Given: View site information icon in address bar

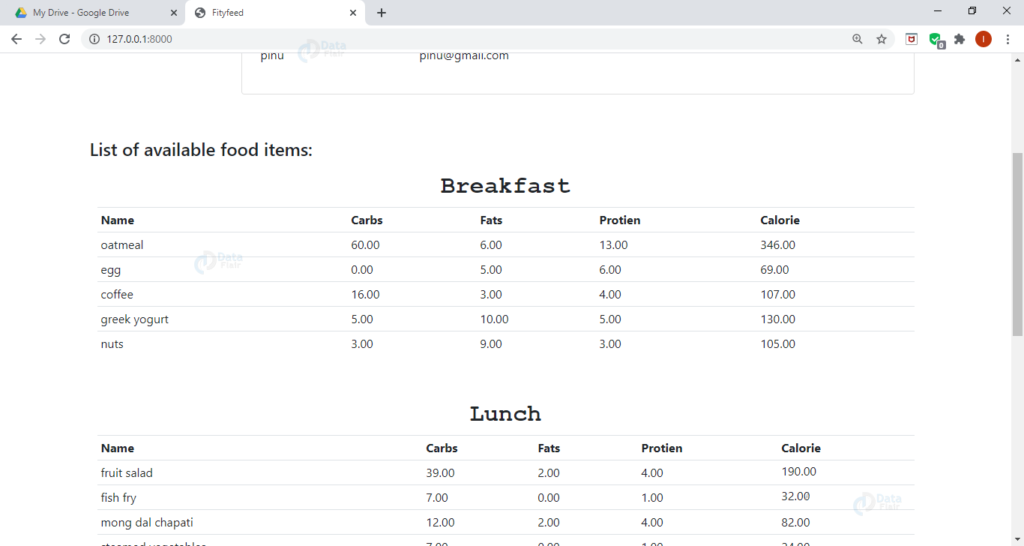Looking at the screenshot, I should click(94, 39).
